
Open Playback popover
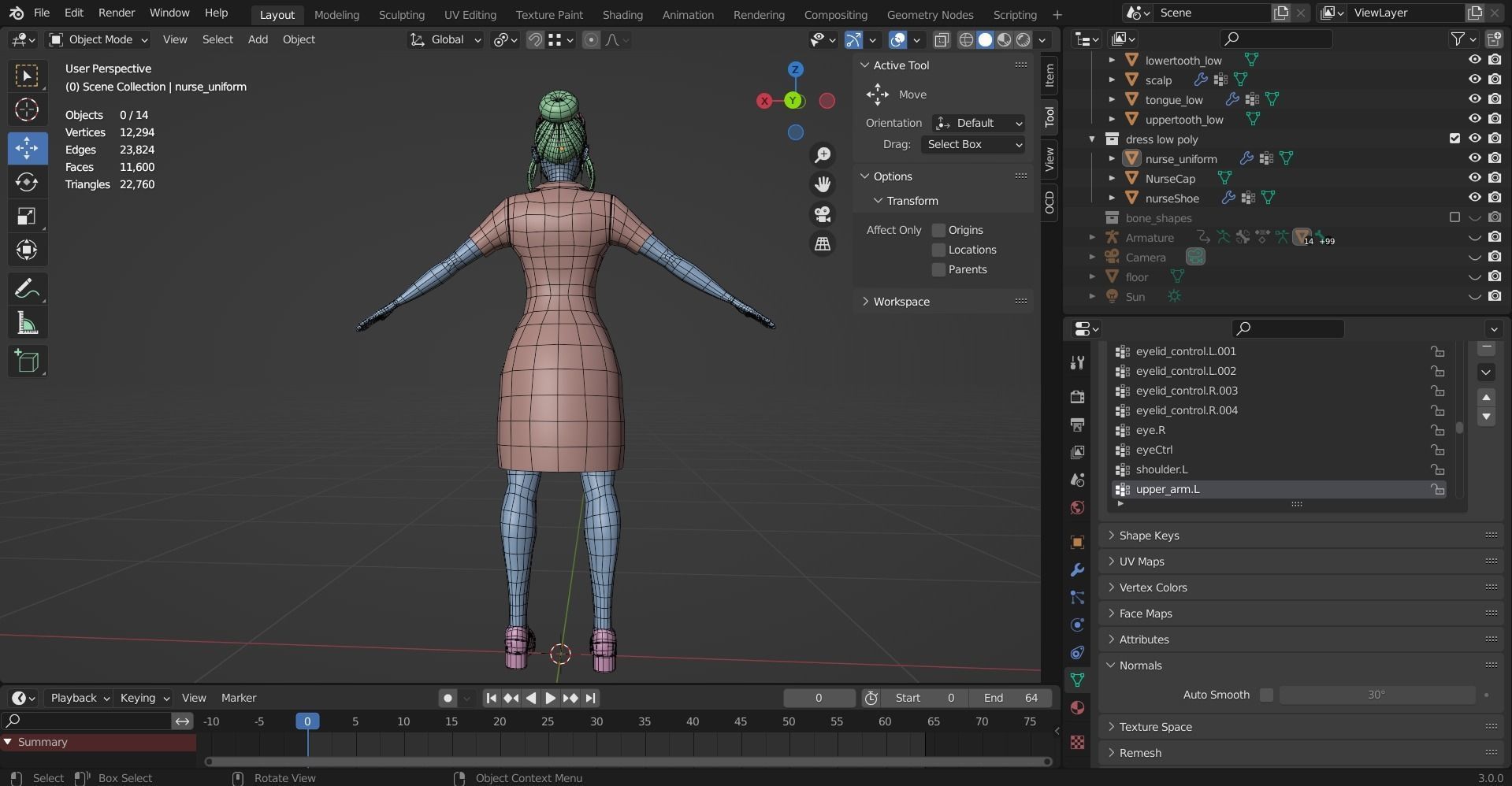pos(79,698)
